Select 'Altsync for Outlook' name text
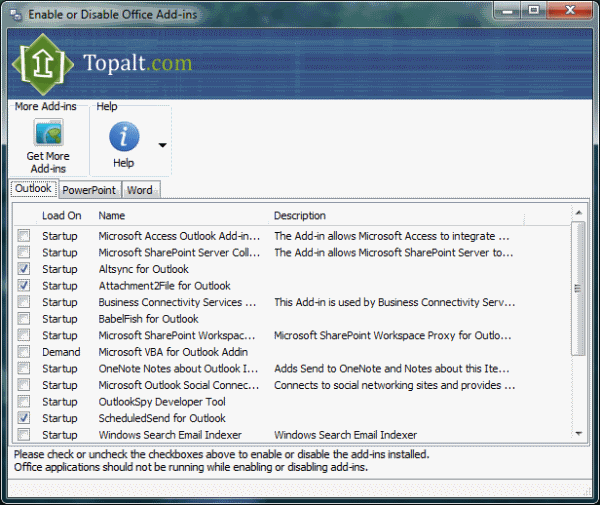The height and width of the screenshot is (505, 600). click(x=143, y=269)
